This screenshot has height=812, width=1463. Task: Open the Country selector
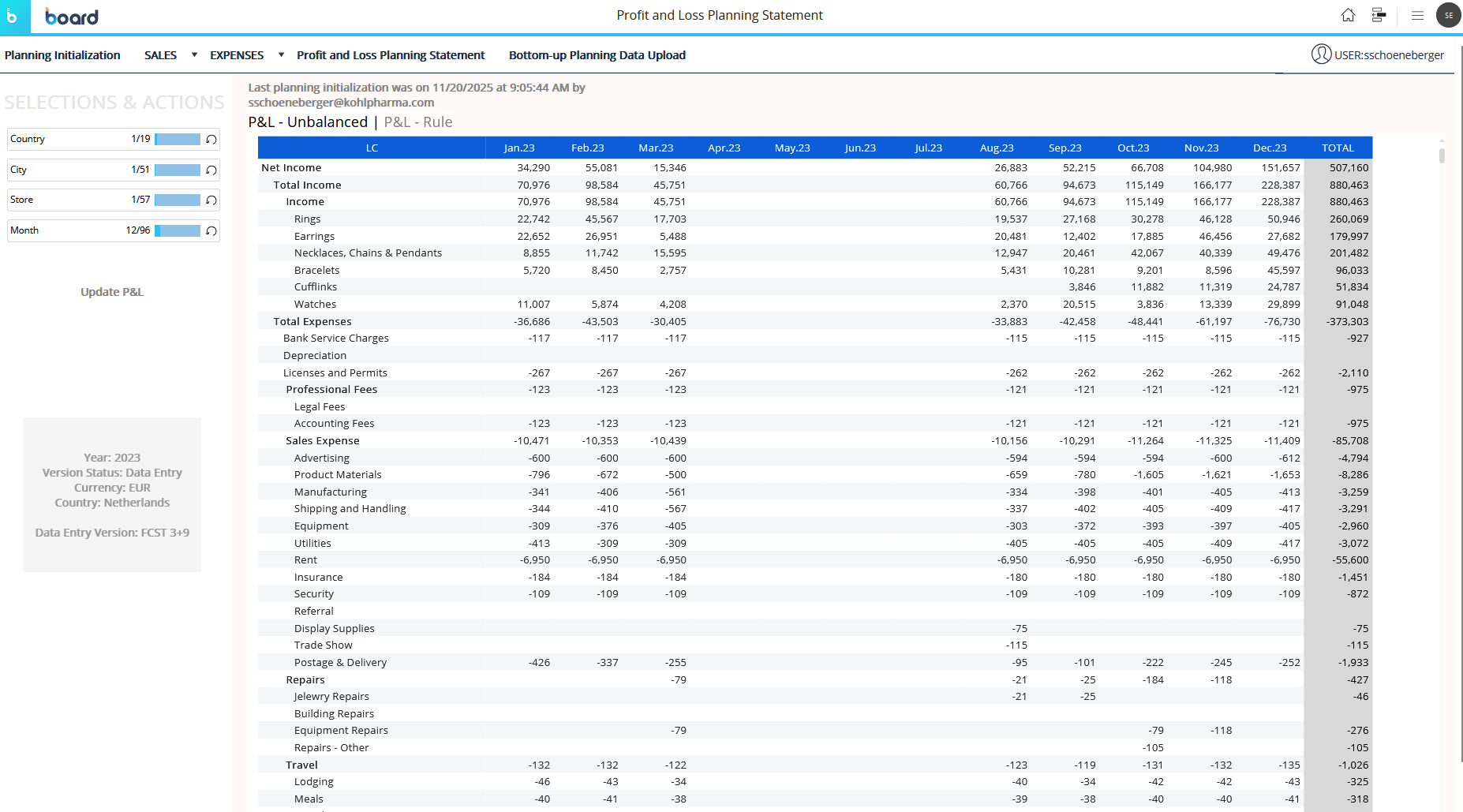coord(113,139)
